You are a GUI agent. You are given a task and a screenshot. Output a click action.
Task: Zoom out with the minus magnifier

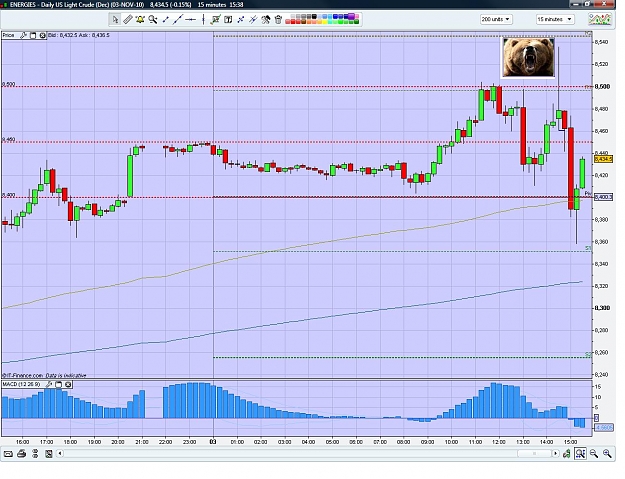pyautogui.click(x=594, y=453)
